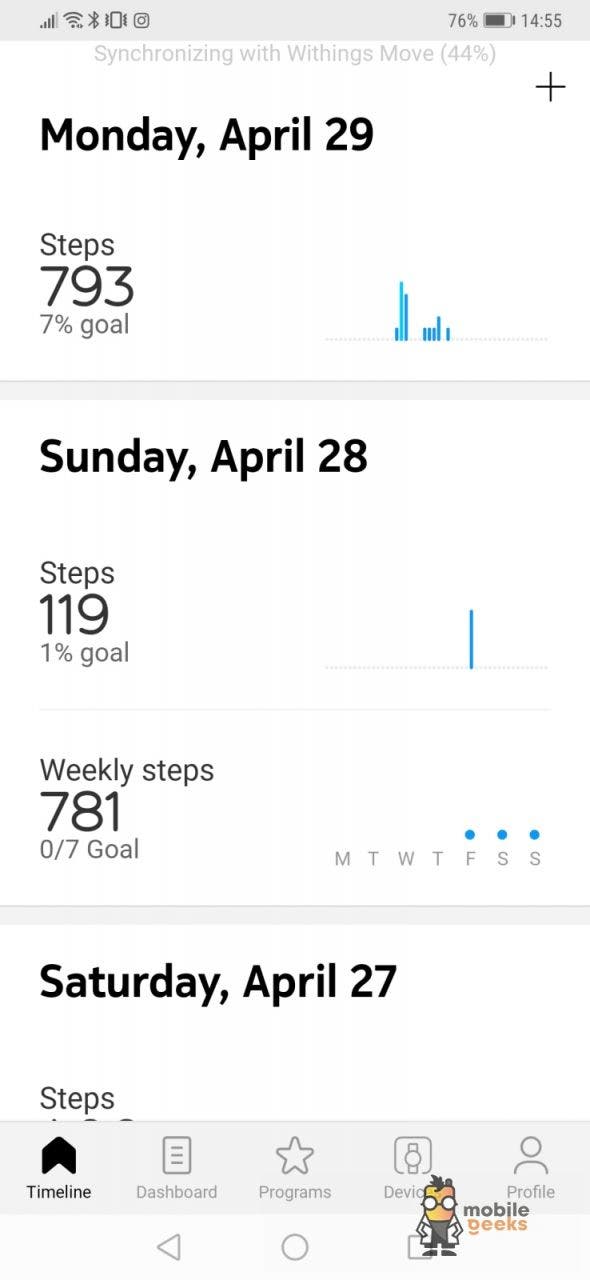Open the Dashboard tab icon
Viewport: 590px width, 1280px height.
coord(176,1156)
